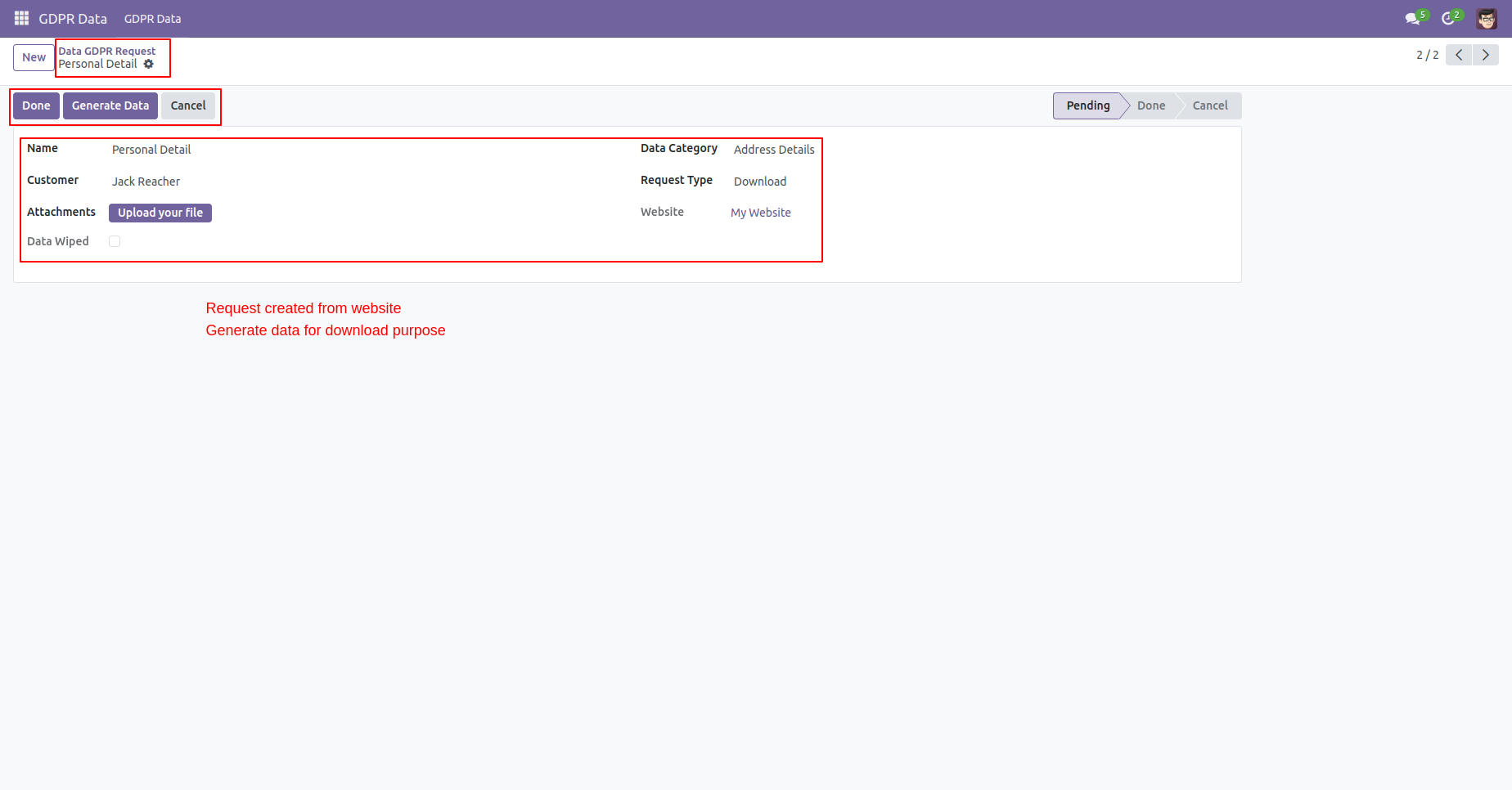Click the Website field label
Viewport: 1512px width, 790px height.
[662, 212]
